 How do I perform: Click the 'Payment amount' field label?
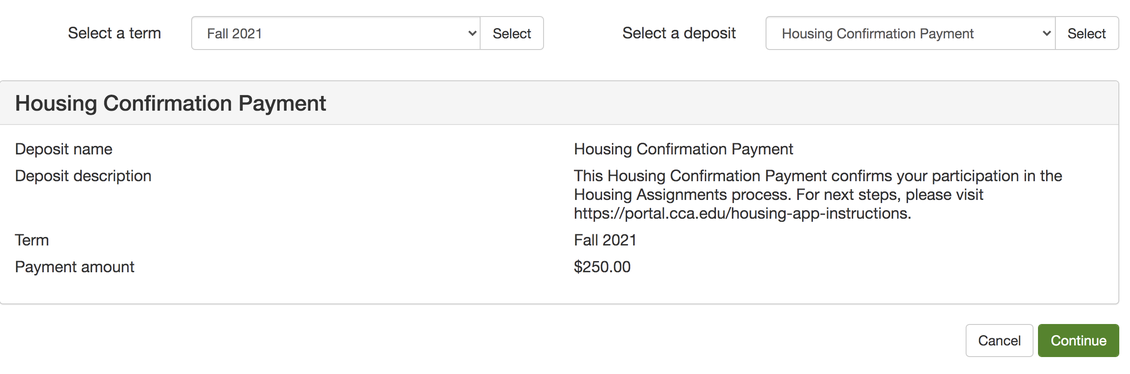coord(75,267)
